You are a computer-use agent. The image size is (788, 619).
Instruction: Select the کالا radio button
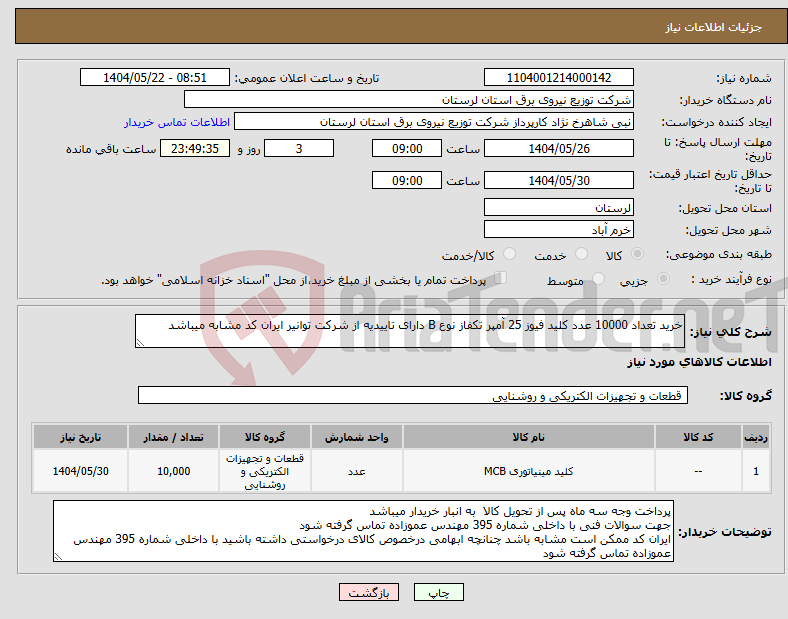(637, 254)
